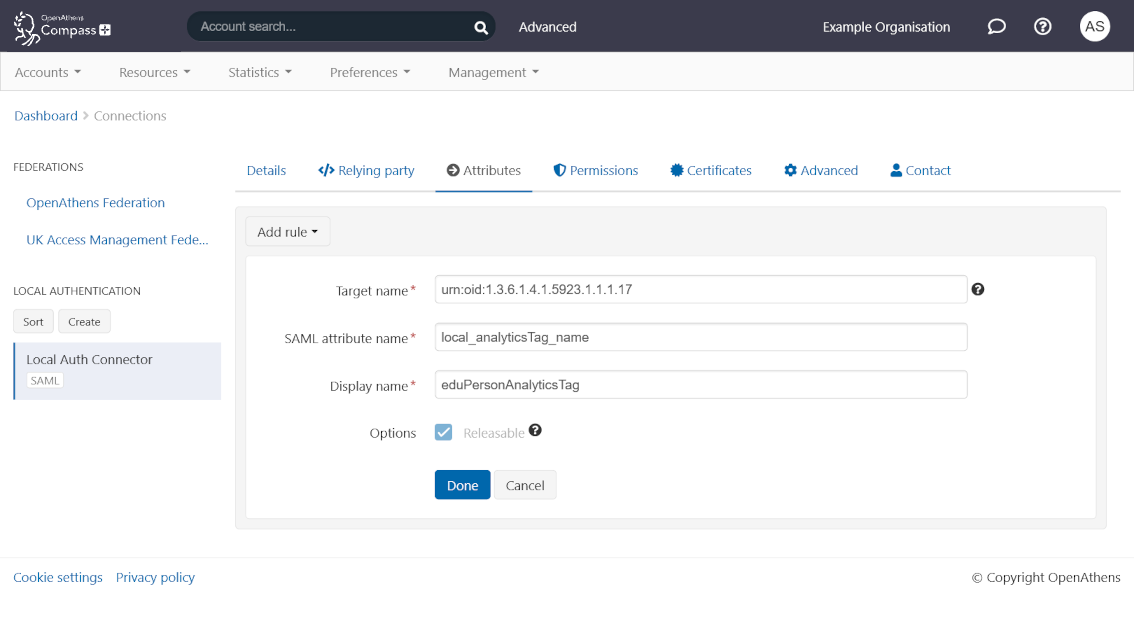Select the Local Auth Connector in the sidebar
The image size is (1134, 638).
[x=91, y=359]
